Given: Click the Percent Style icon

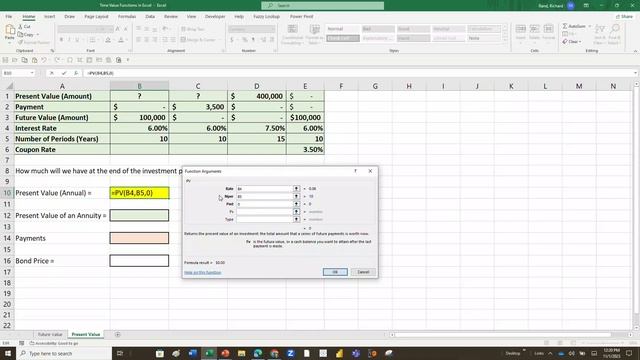Looking at the screenshot, I should tap(245, 40).
